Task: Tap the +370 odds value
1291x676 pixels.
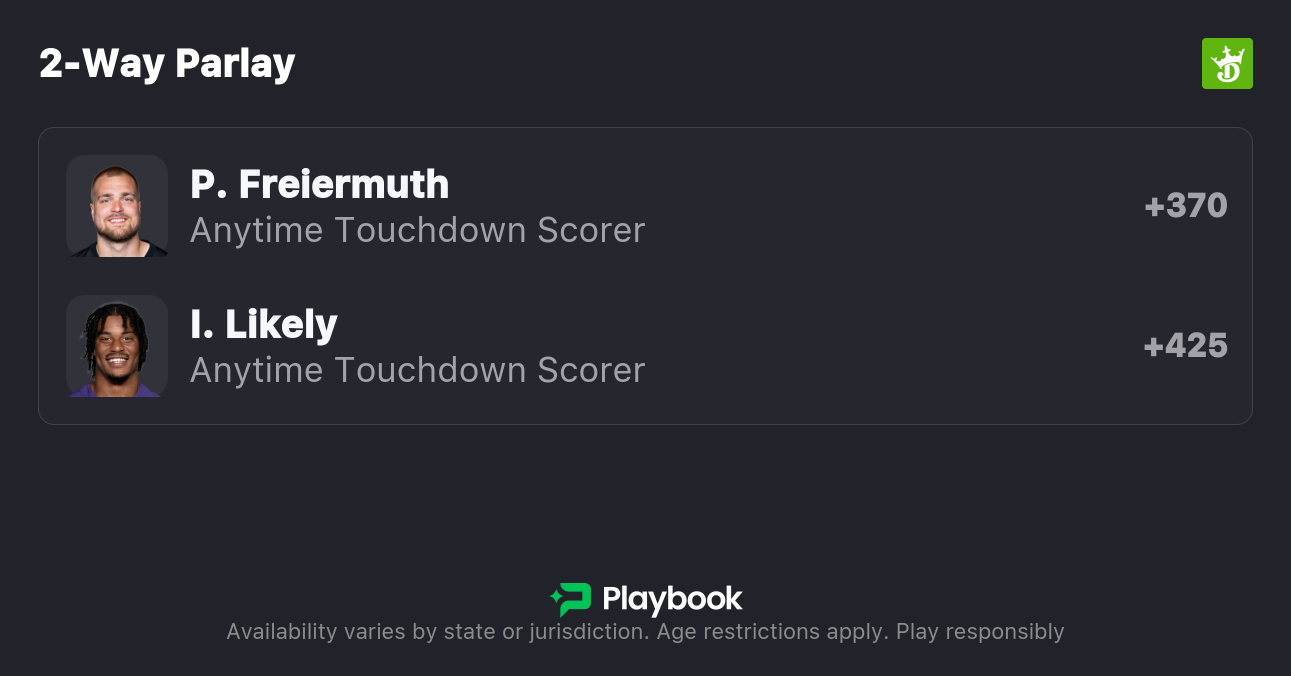Action: [1186, 206]
